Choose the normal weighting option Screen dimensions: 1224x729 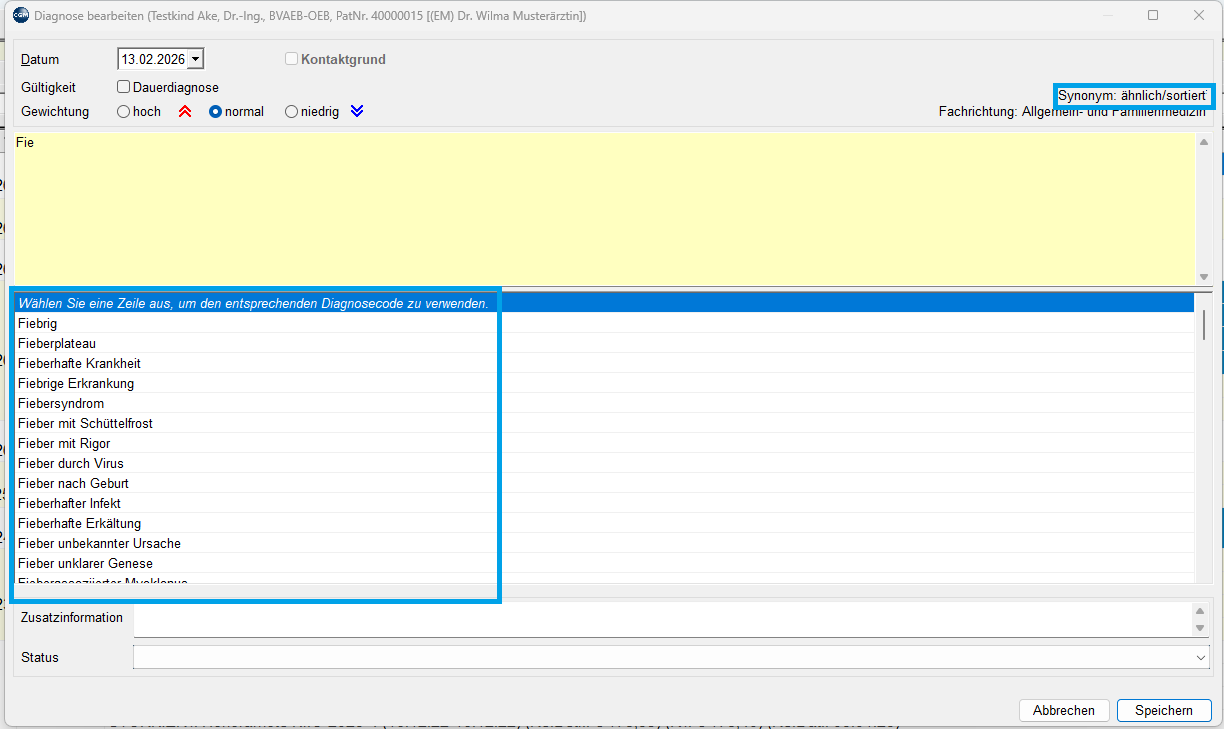[x=215, y=112]
